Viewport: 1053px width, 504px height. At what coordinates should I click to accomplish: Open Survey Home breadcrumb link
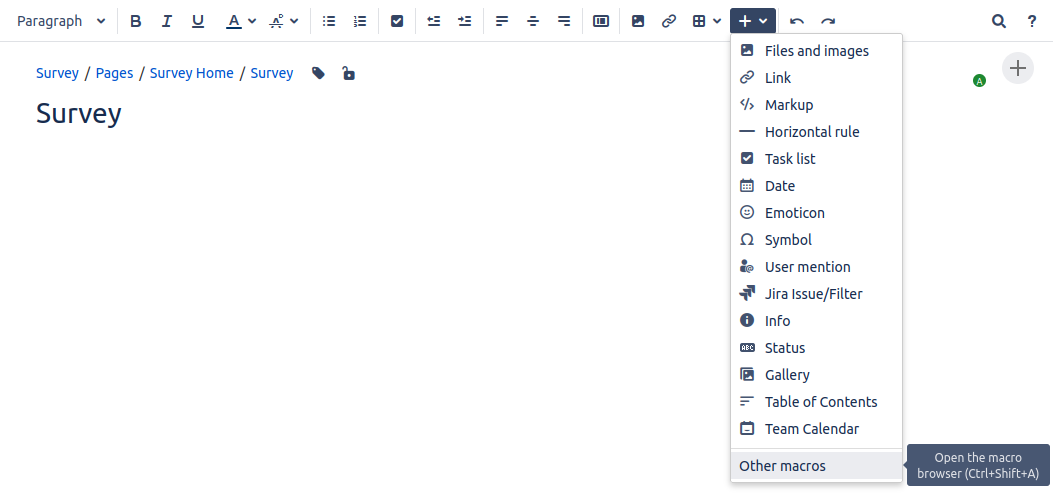[192, 73]
